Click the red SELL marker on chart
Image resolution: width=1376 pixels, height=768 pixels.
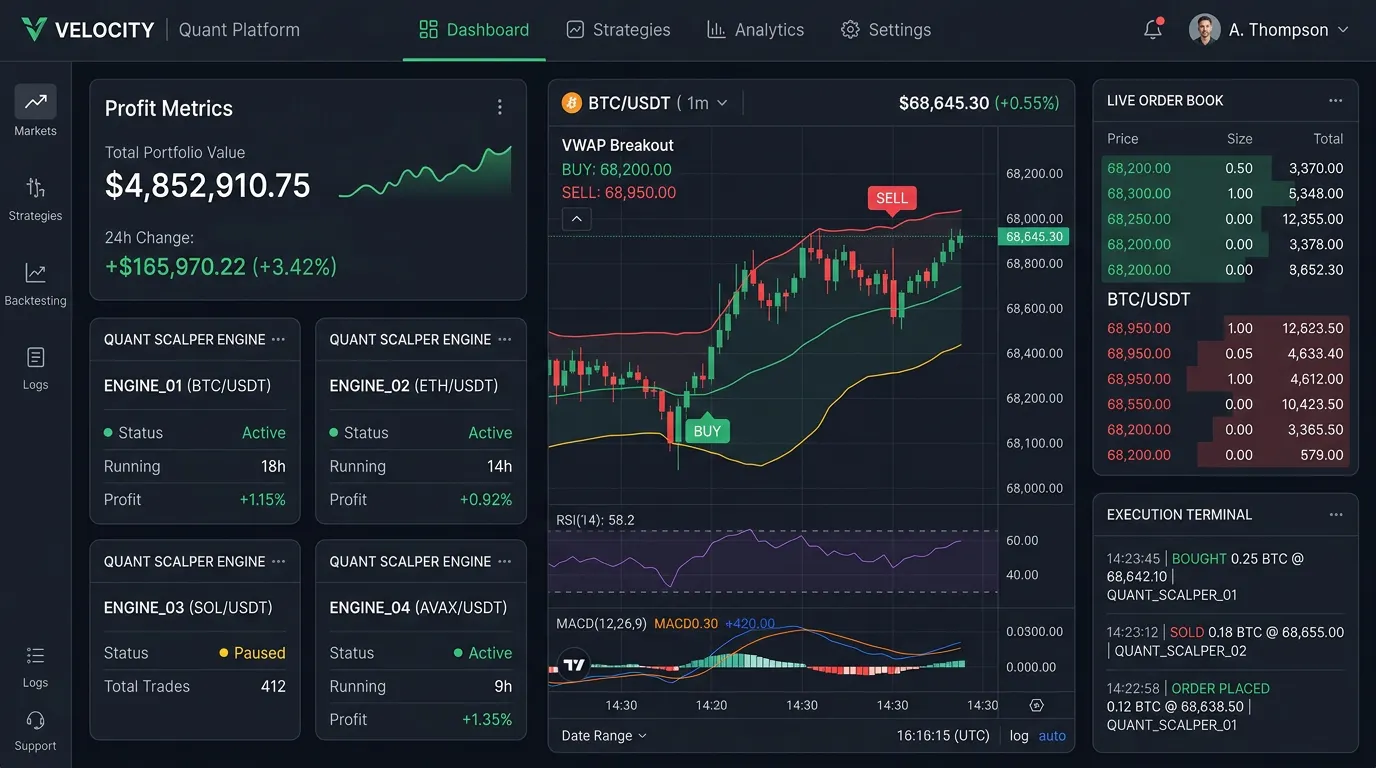pos(892,199)
